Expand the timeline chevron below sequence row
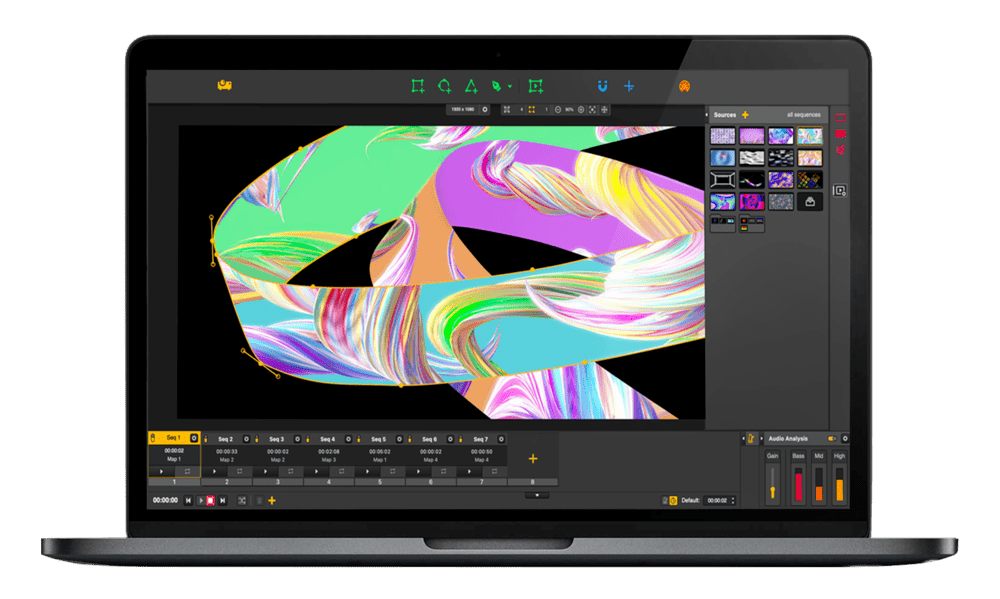Viewport: 1000px width, 599px height. click(538, 494)
